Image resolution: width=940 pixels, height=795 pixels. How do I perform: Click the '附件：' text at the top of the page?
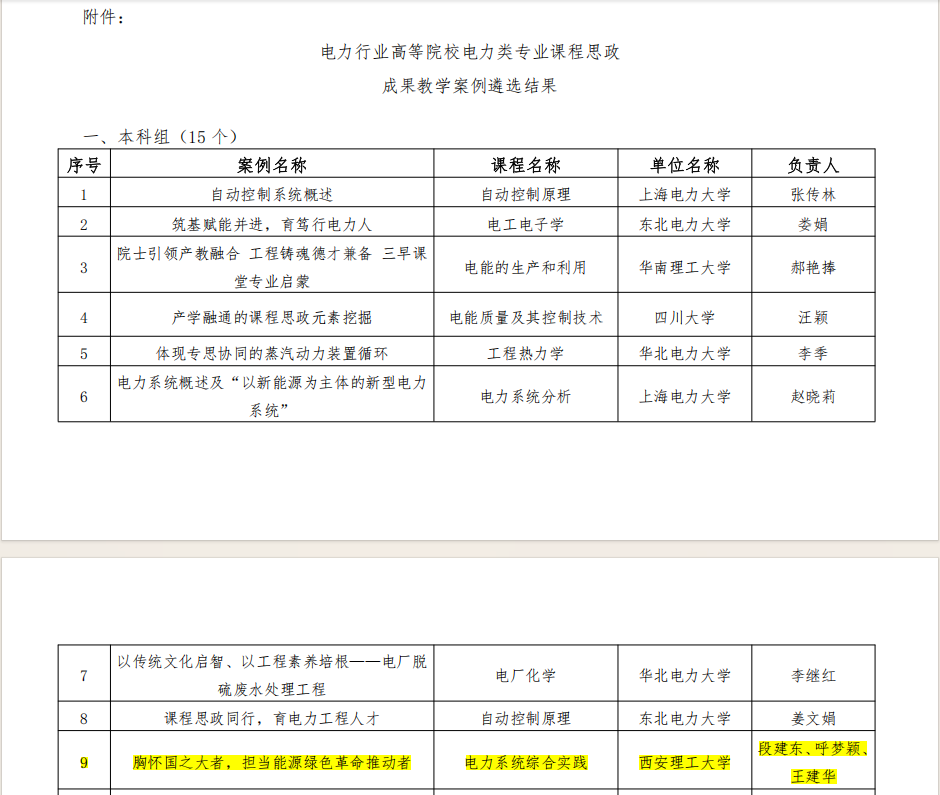click(x=105, y=17)
